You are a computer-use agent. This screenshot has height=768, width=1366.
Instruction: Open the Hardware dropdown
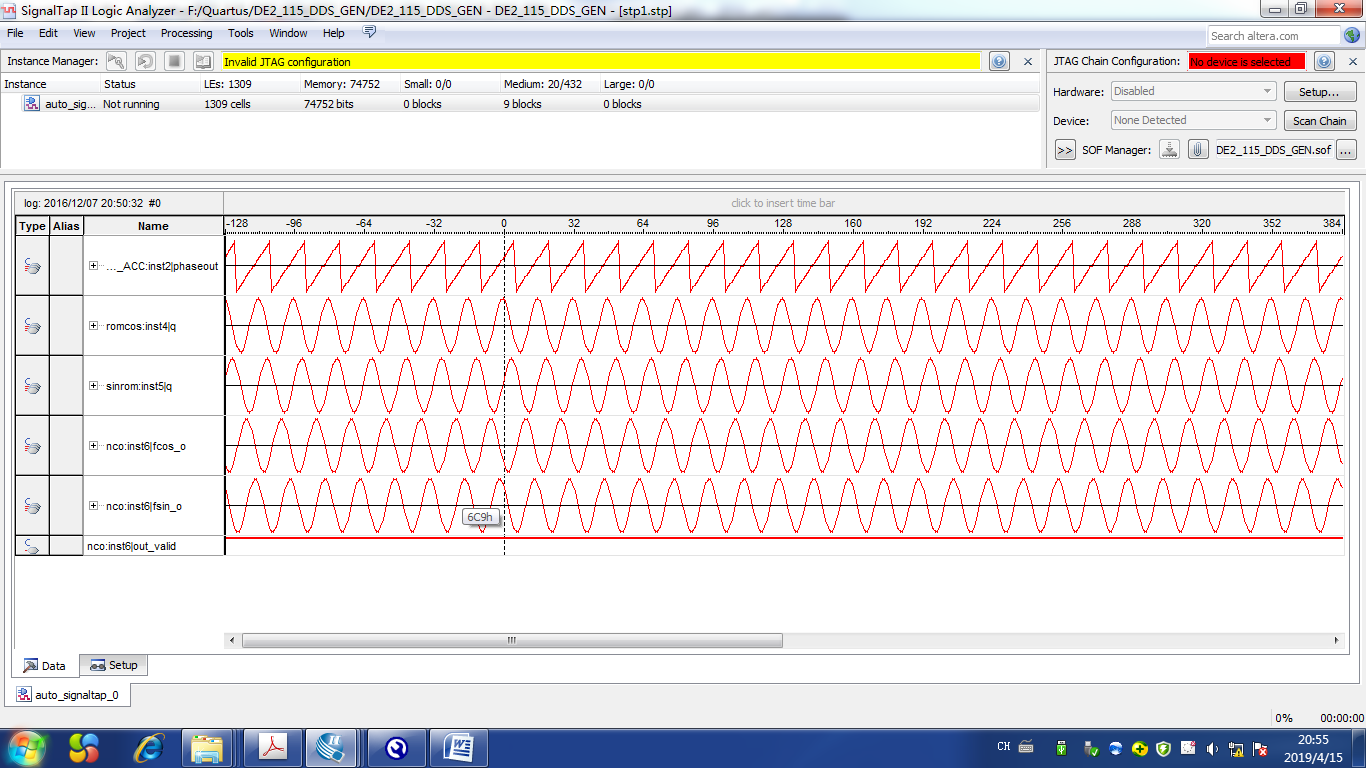(x=1193, y=91)
